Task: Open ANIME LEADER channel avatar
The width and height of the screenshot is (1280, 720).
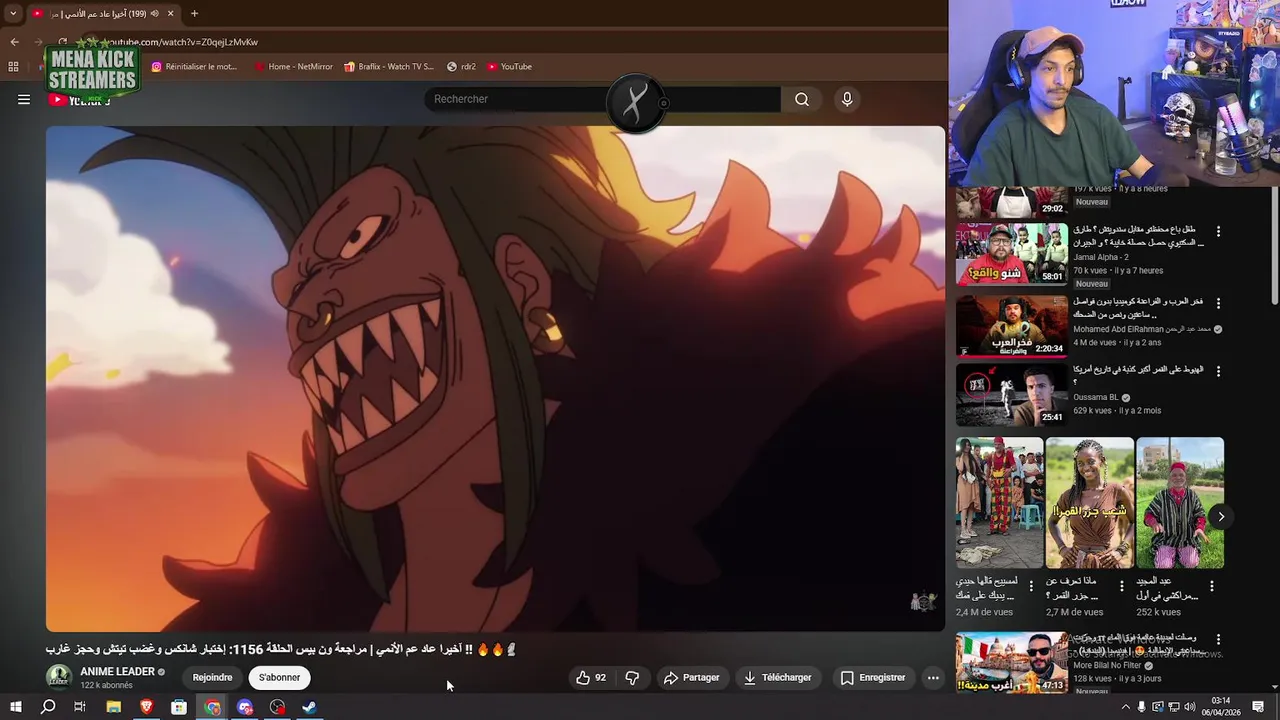Action: (60, 677)
